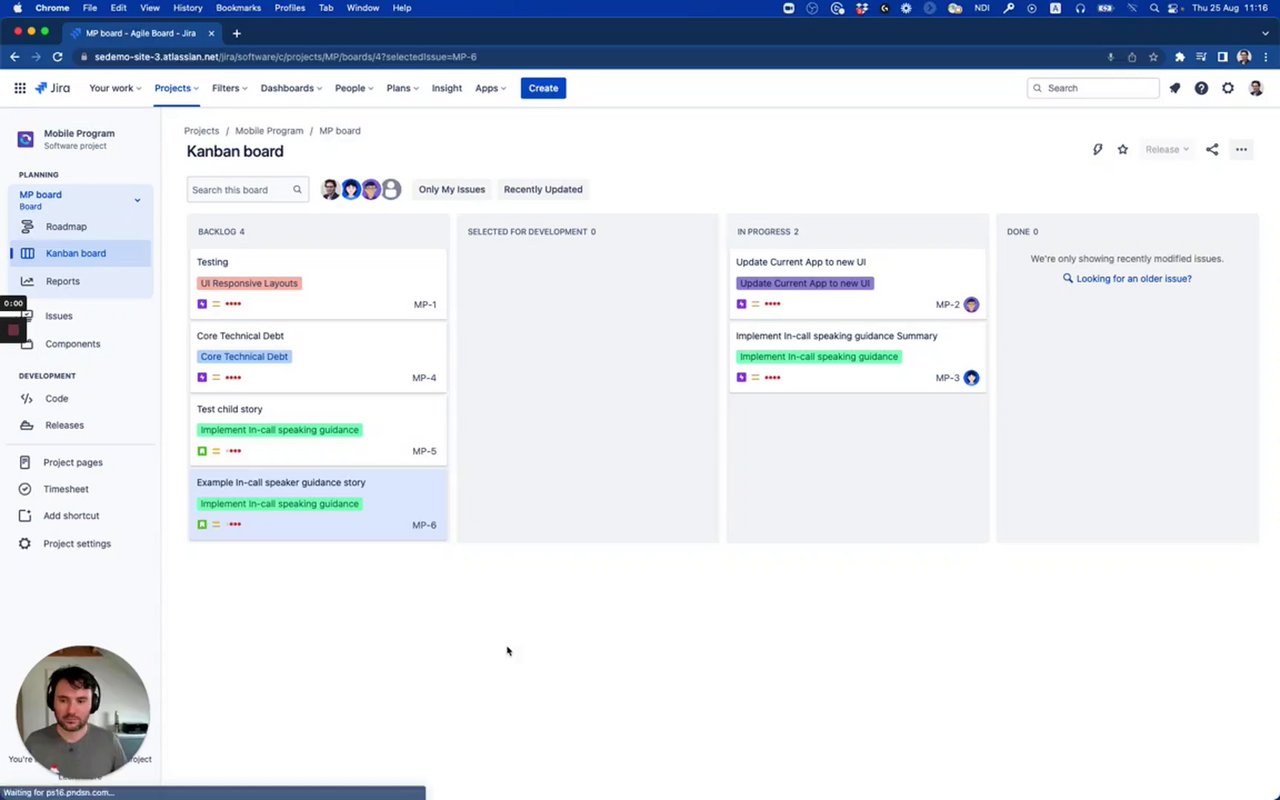Click the Mobile Program project icon
This screenshot has width=1280, height=800.
26,139
